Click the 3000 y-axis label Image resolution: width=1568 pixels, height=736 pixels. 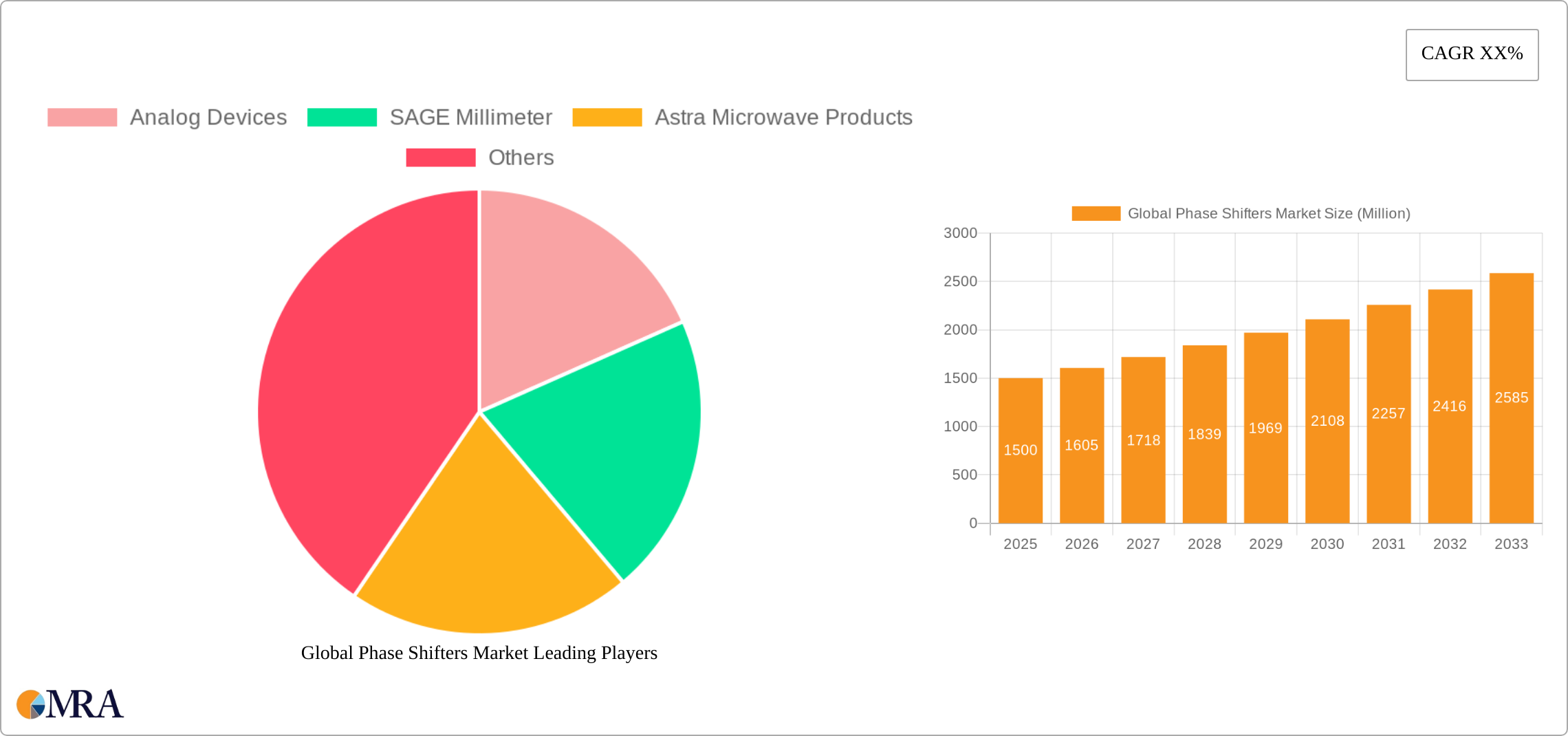(961, 233)
